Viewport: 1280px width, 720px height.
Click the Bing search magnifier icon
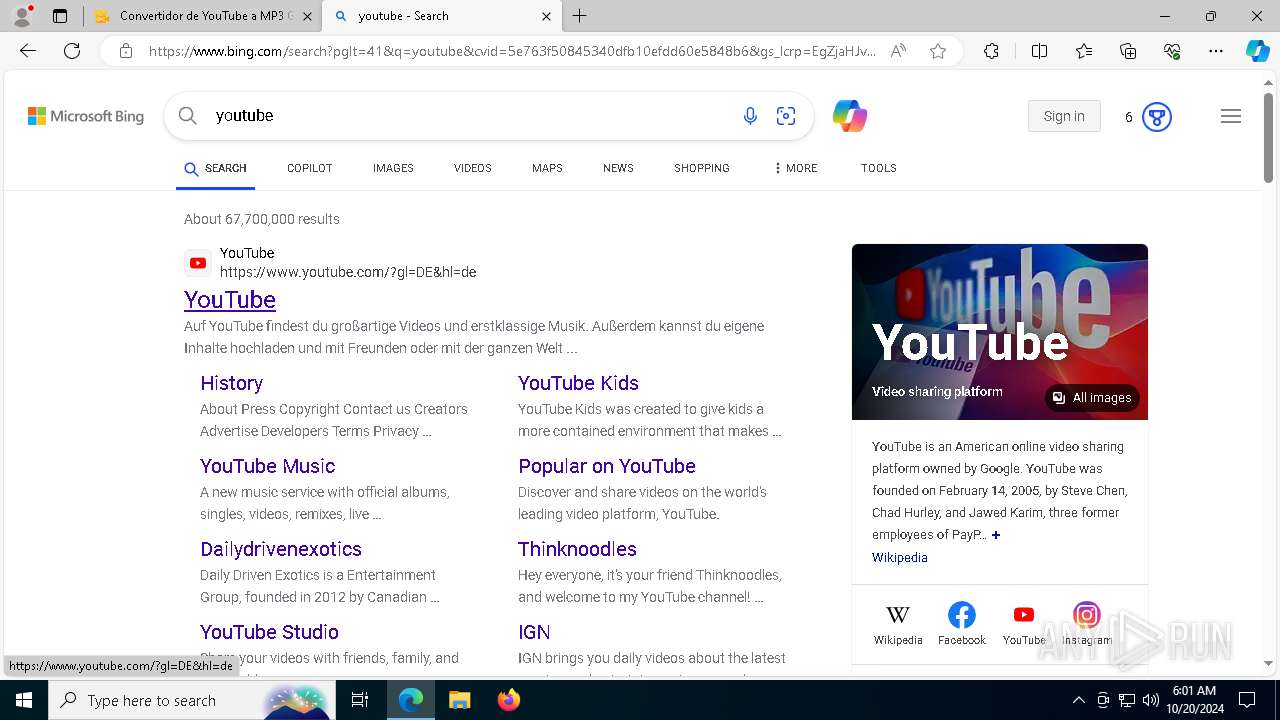click(188, 116)
